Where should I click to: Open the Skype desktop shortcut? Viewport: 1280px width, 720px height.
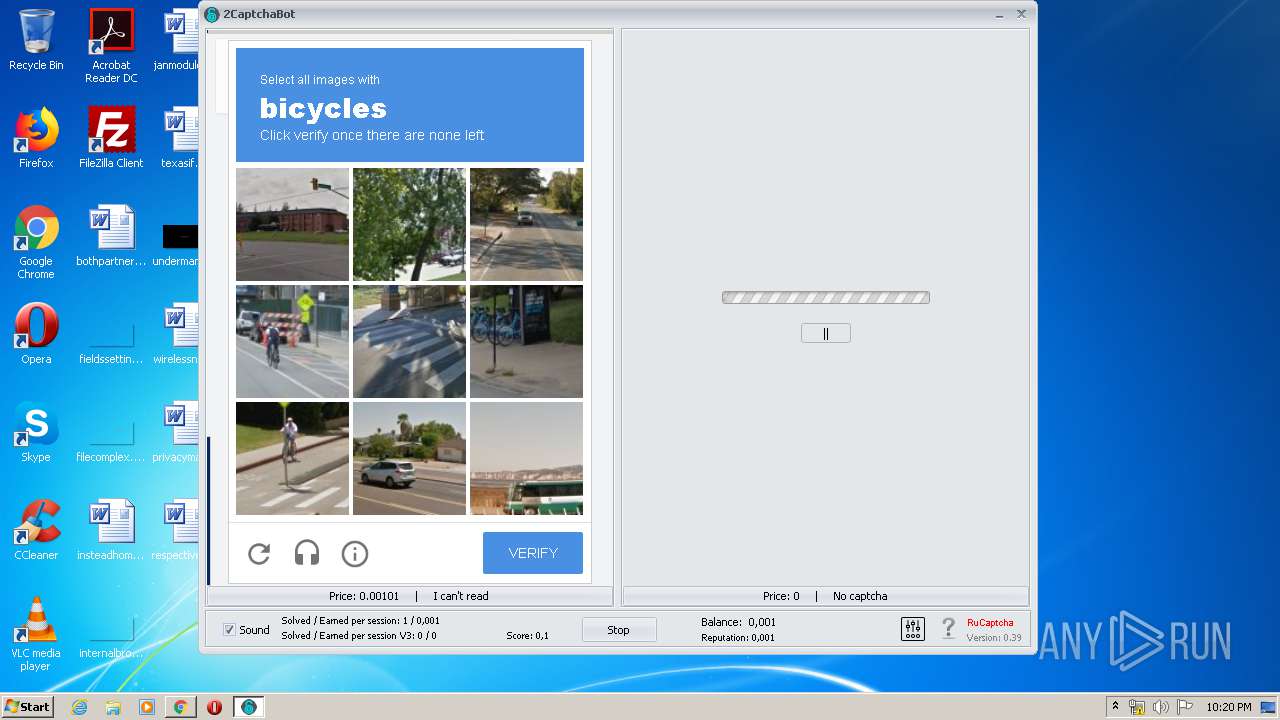[x=36, y=433]
